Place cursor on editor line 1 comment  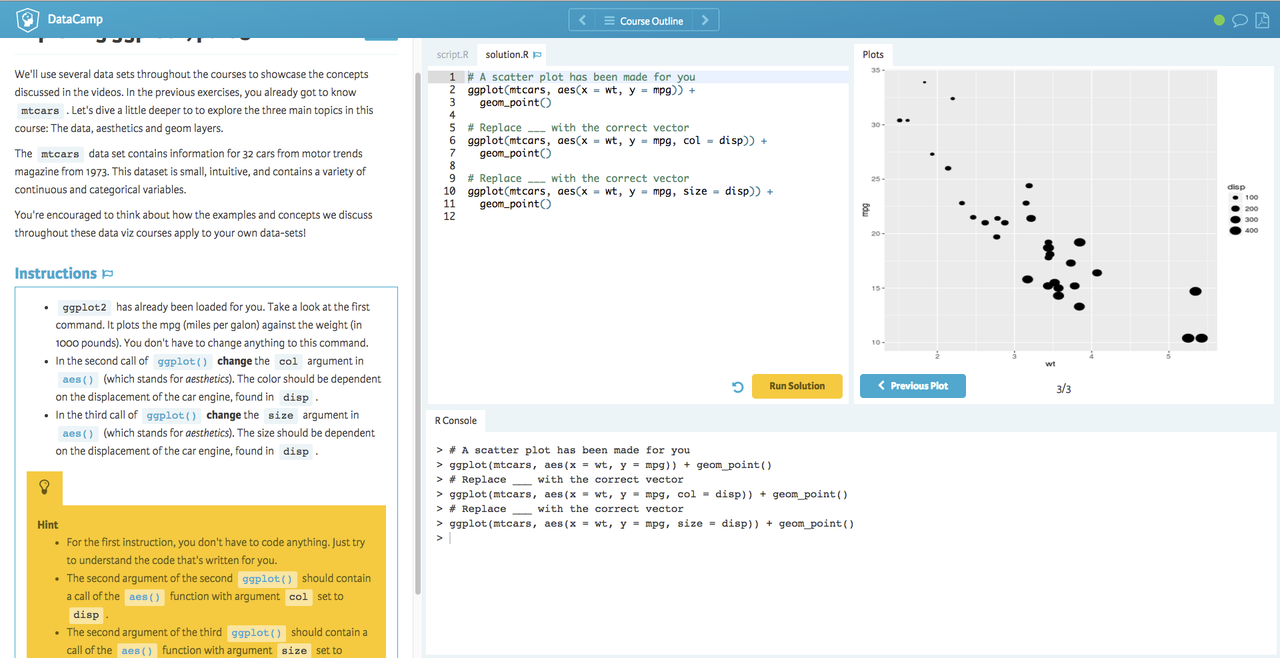[x=581, y=77]
